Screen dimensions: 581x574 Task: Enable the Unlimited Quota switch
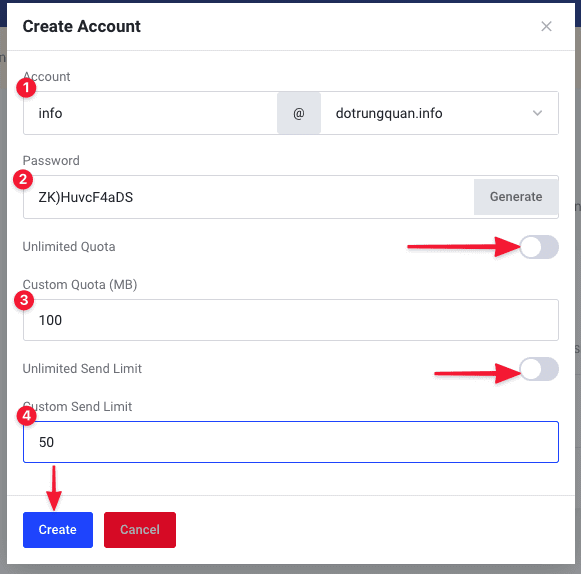click(x=539, y=247)
